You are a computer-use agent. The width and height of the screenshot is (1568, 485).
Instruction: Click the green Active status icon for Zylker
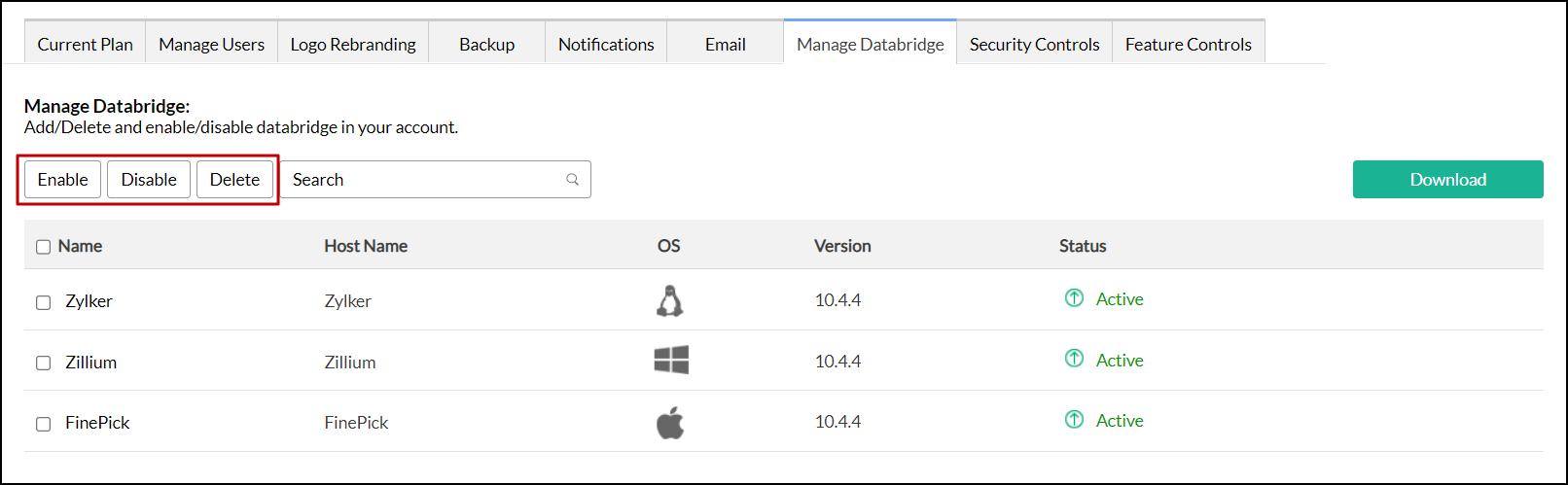1074,298
